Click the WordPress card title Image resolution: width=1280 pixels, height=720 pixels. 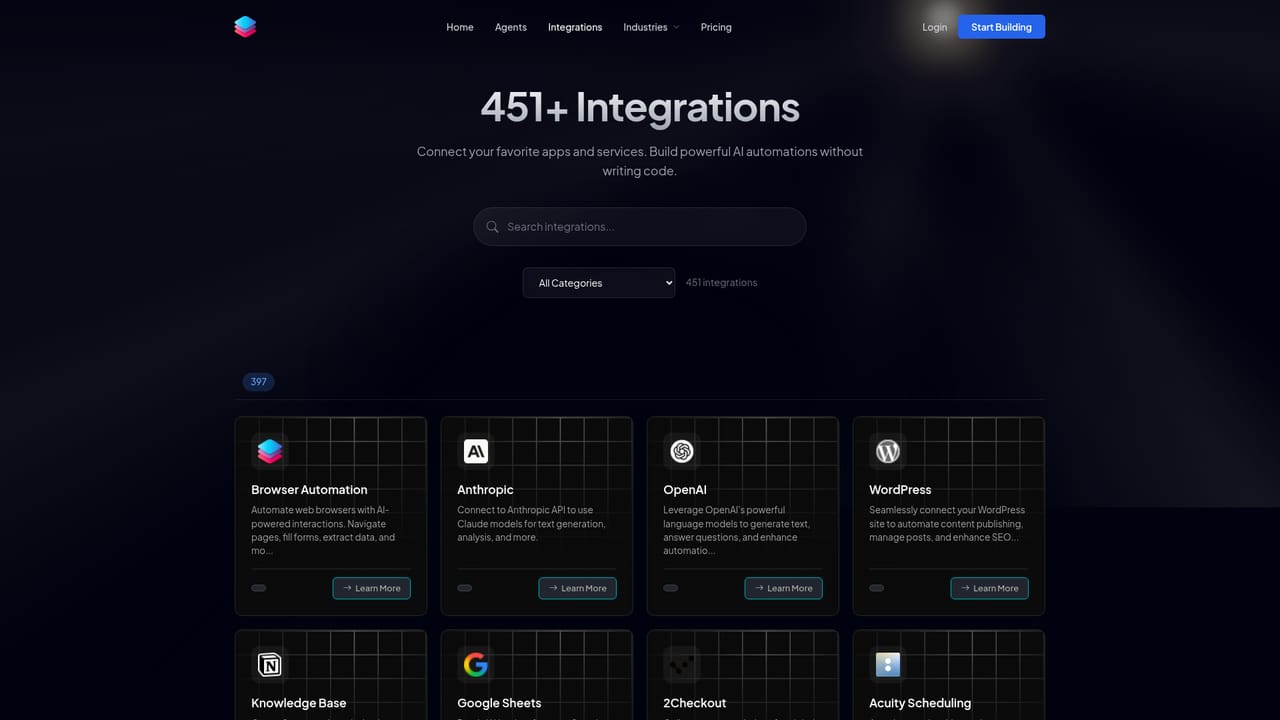tap(900, 490)
